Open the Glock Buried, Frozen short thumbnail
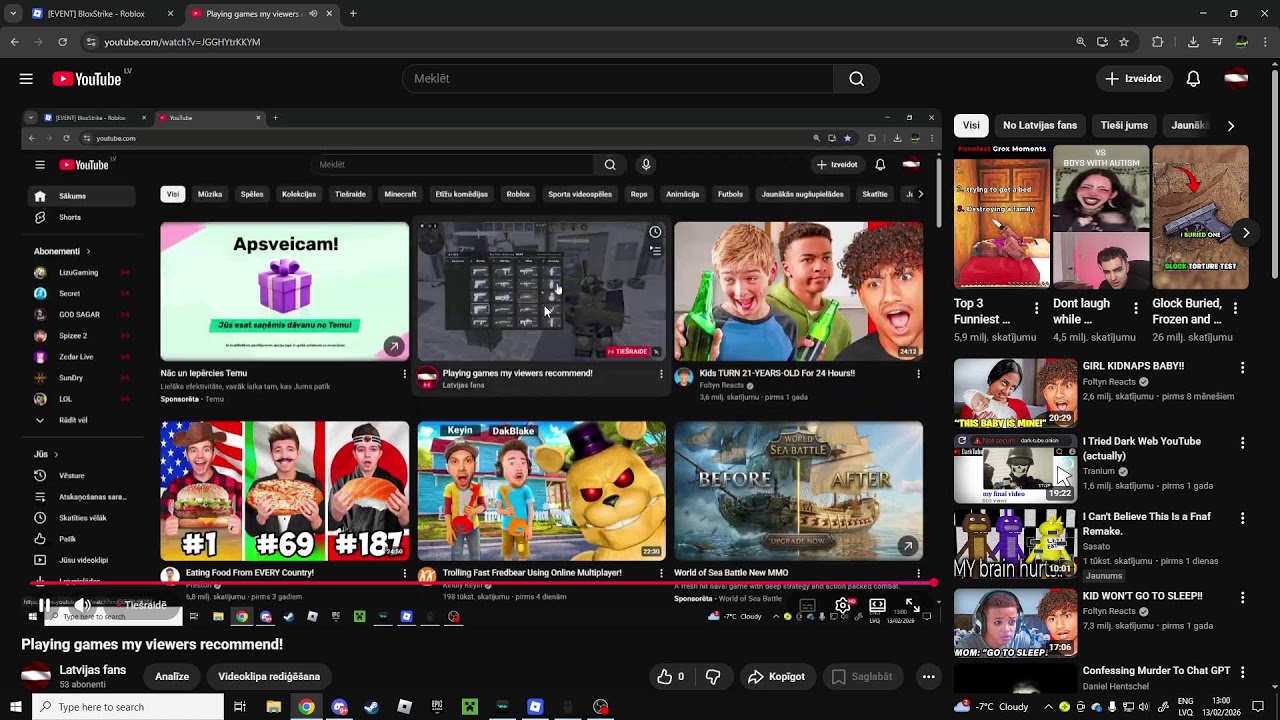The width and height of the screenshot is (1280, 720). click(1200, 218)
